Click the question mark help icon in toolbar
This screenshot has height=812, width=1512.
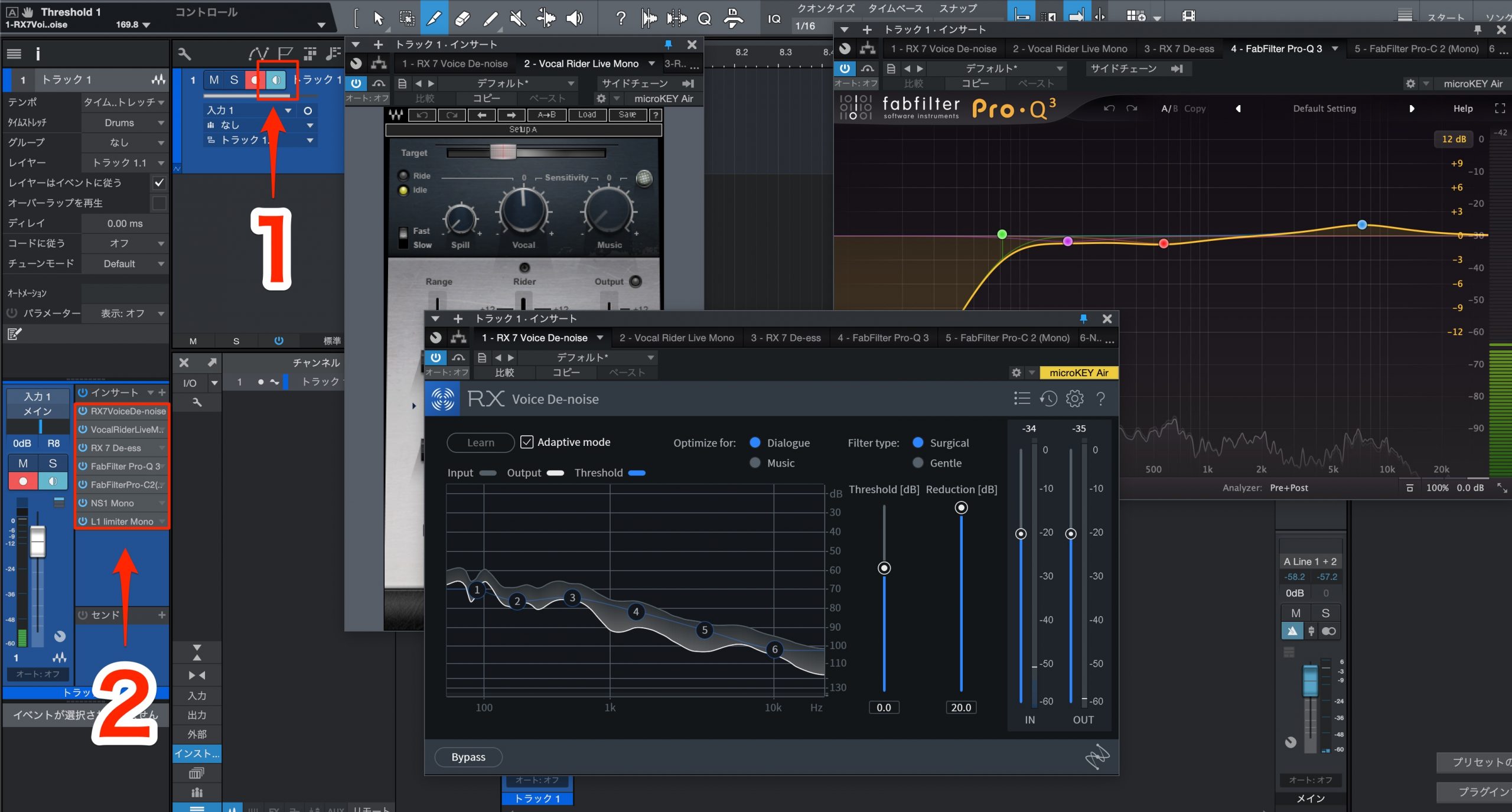[620, 18]
